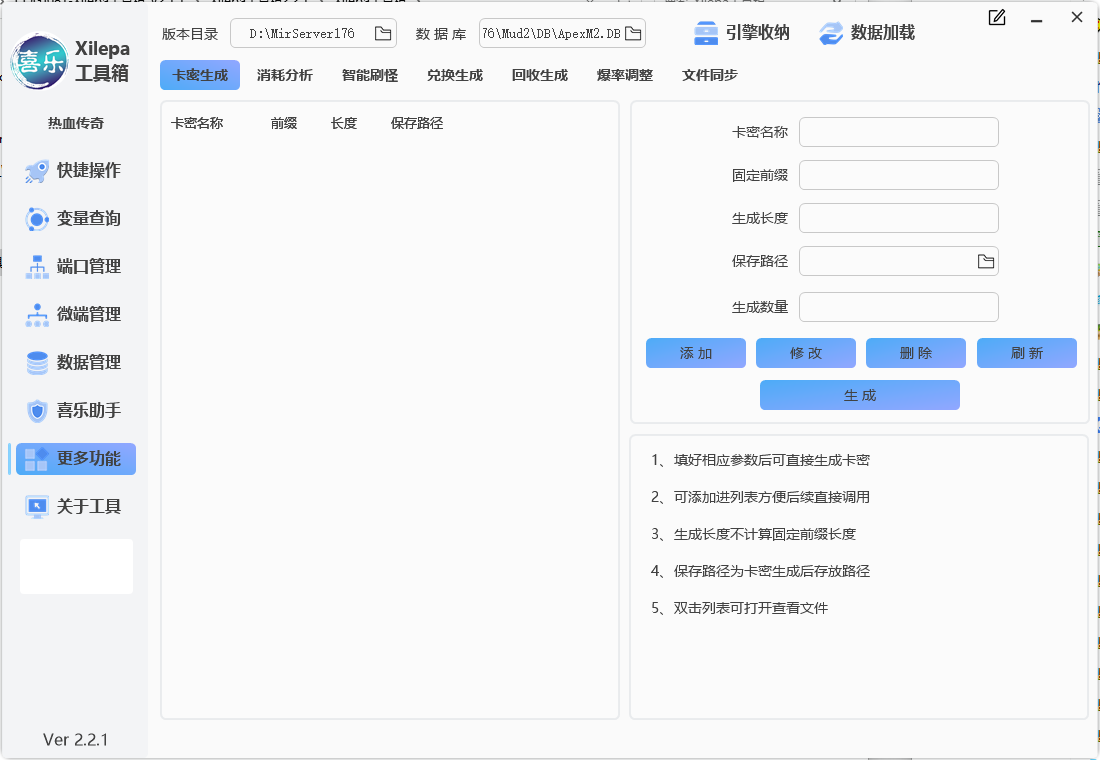Click the 卡密名称 column header
Viewport: 1100px width, 760px height.
tap(197, 124)
